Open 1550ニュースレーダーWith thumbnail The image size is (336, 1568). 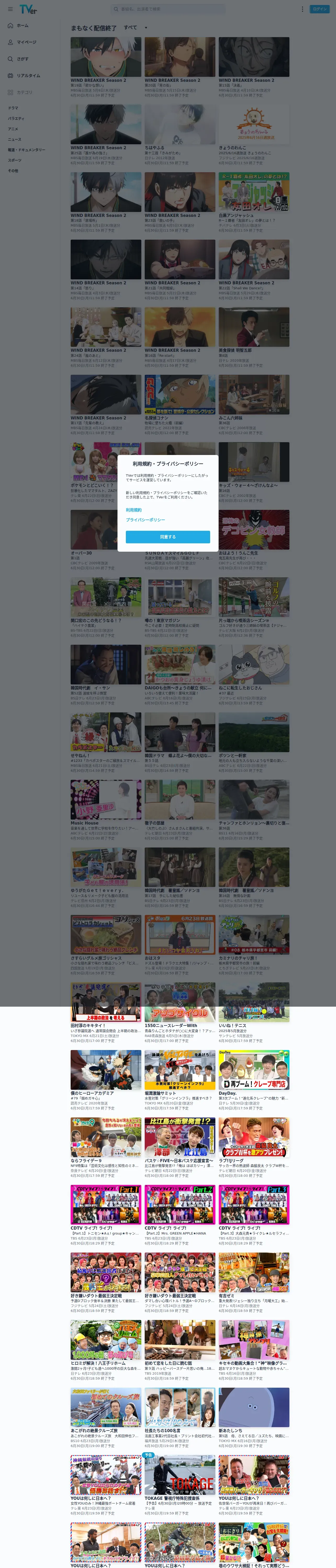[180, 1002]
